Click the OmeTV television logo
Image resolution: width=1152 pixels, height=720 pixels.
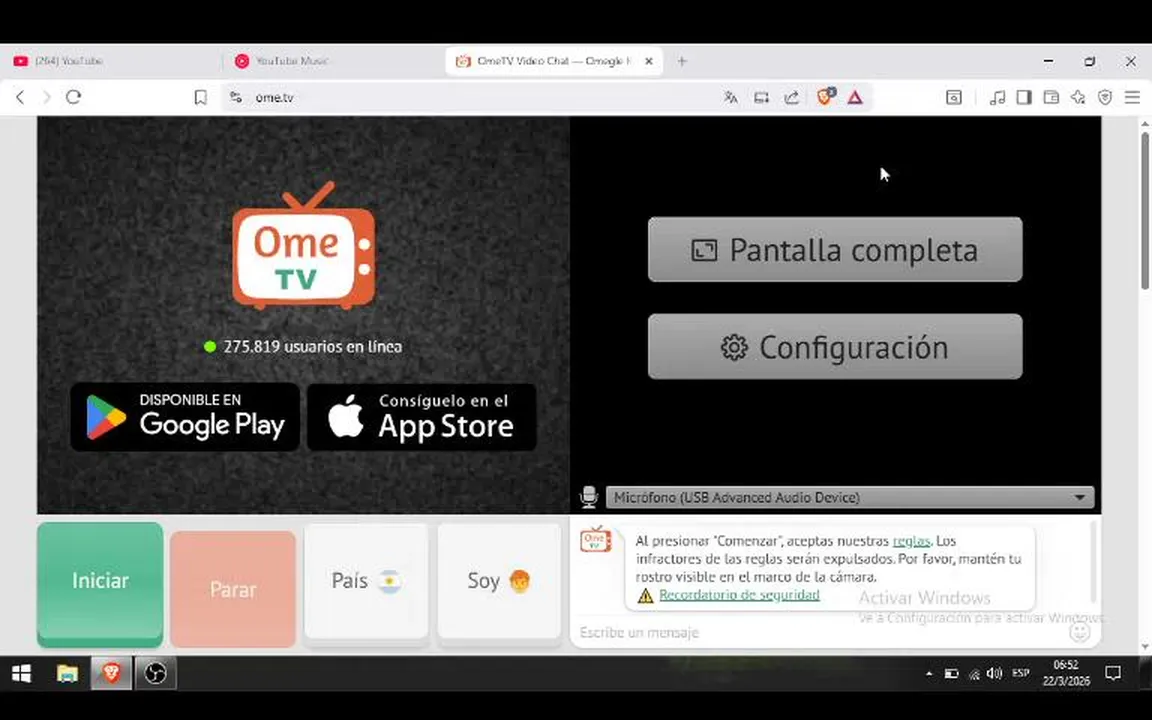[x=304, y=245]
